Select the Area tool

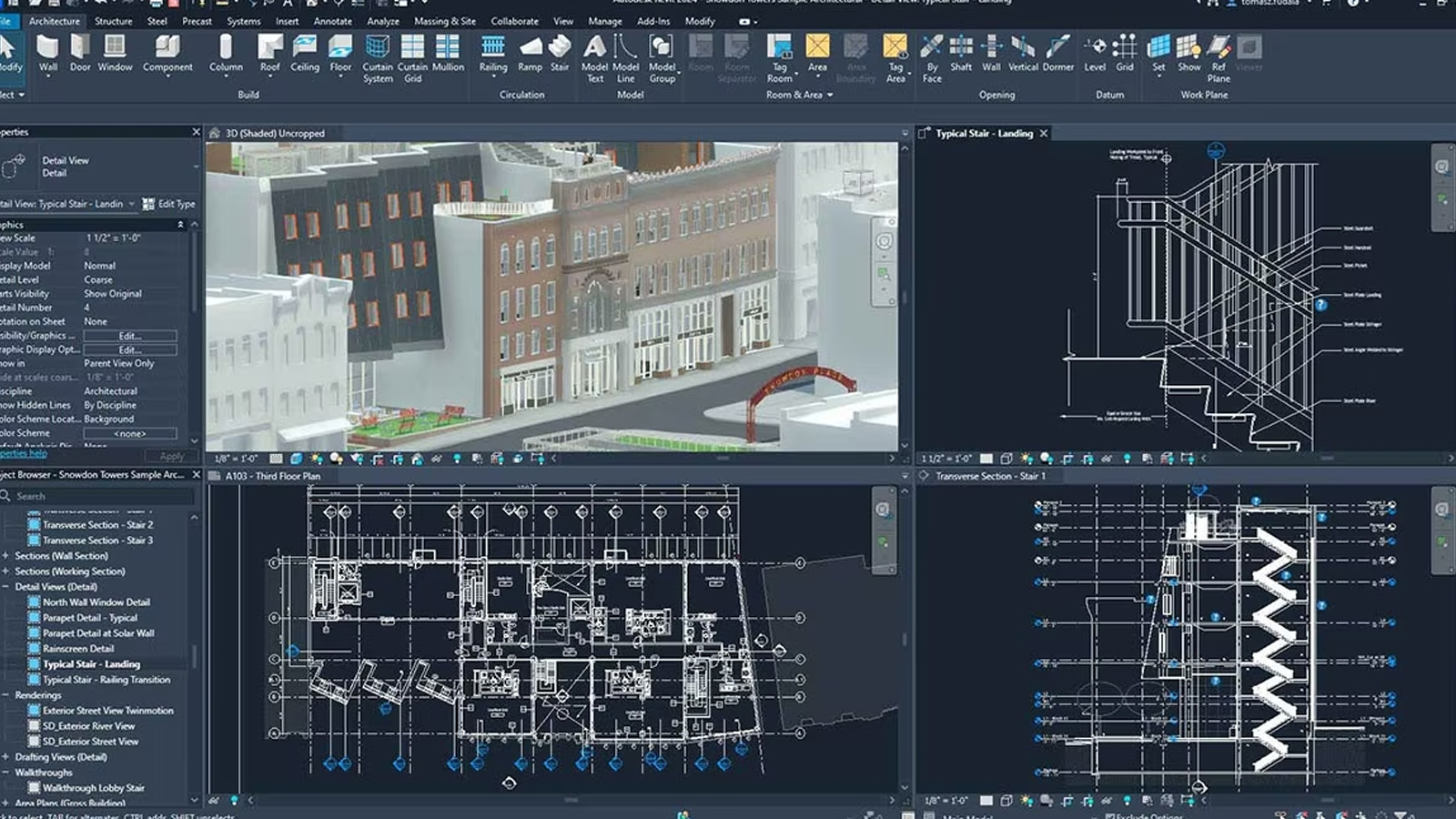pyautogui.click(x=817, y=54)
